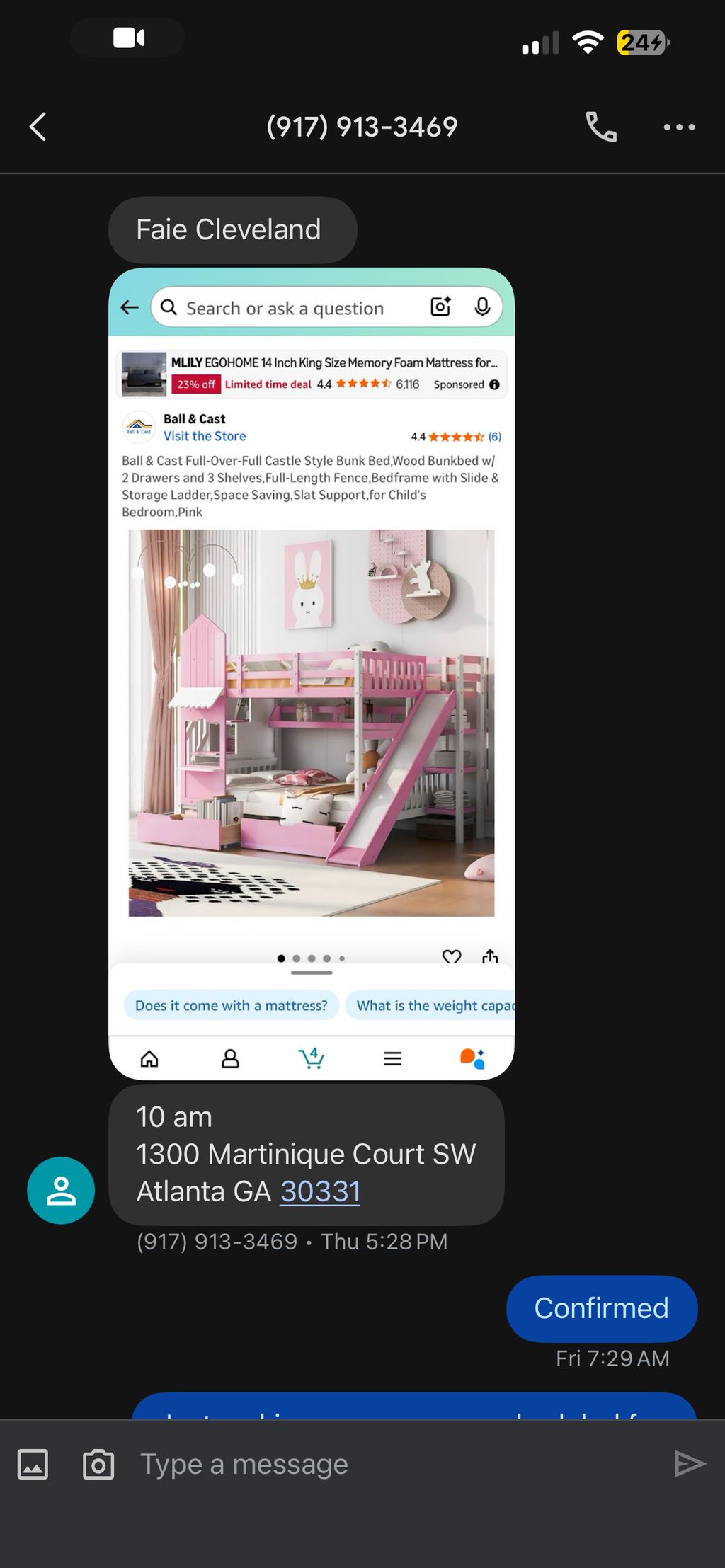Tap the address message bubble
Screen dimensions: 725x1568
coord(307,1155)
